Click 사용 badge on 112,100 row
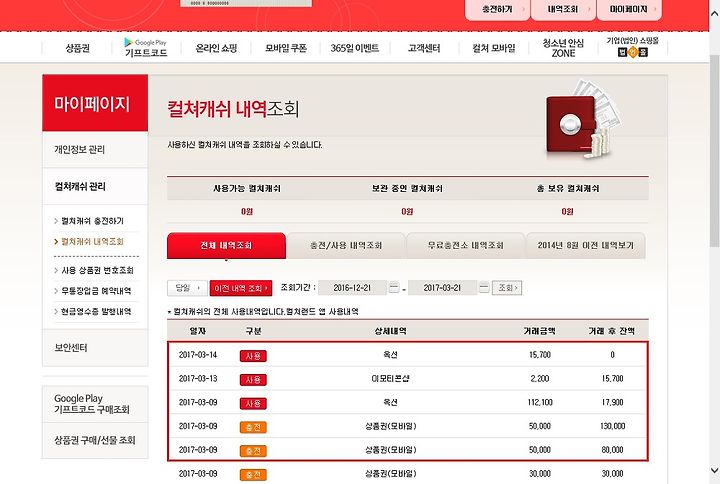720x484 pixels. coord(253,404)
